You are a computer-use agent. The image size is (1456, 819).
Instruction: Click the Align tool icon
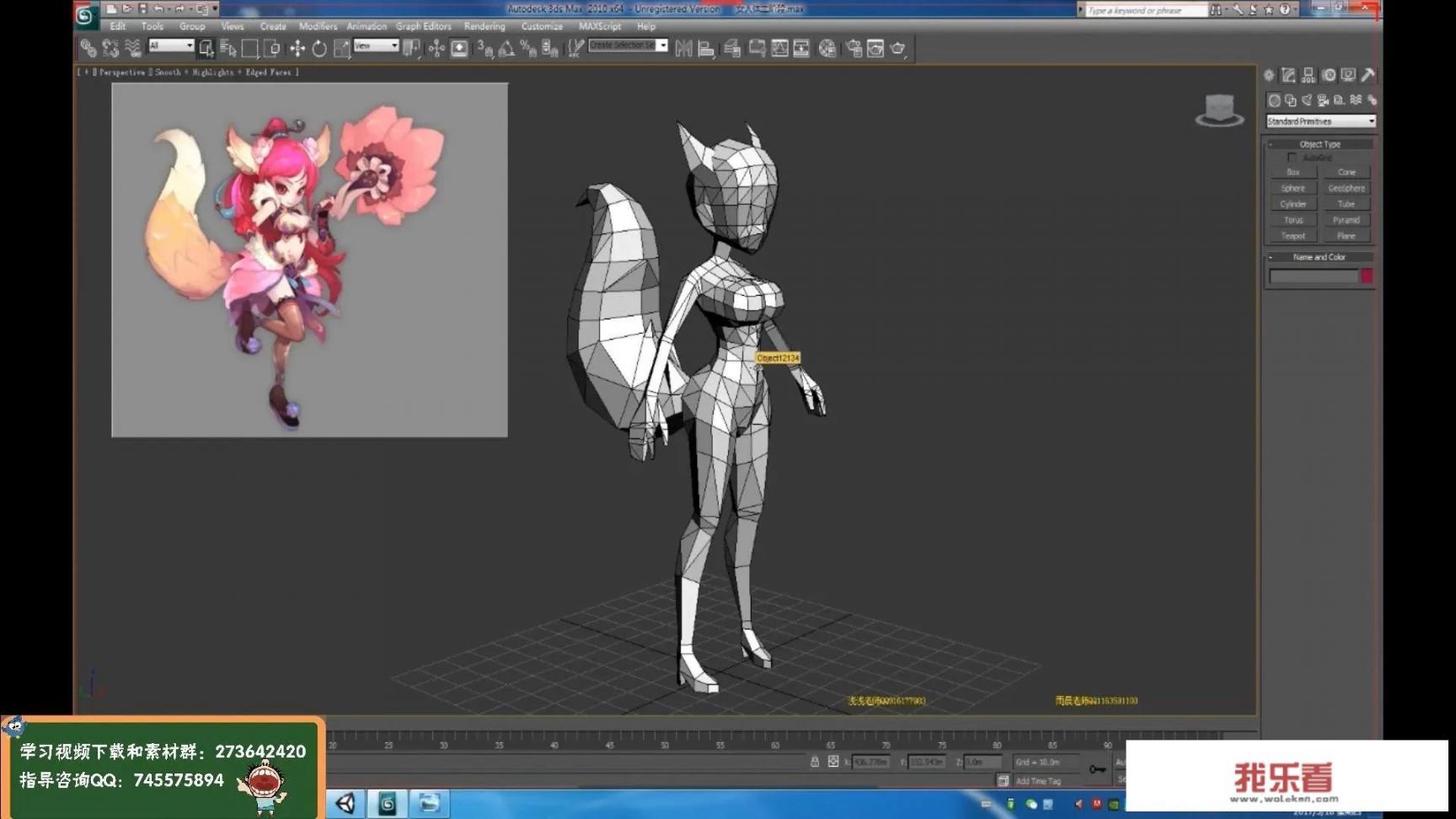[x=706, y=49]
